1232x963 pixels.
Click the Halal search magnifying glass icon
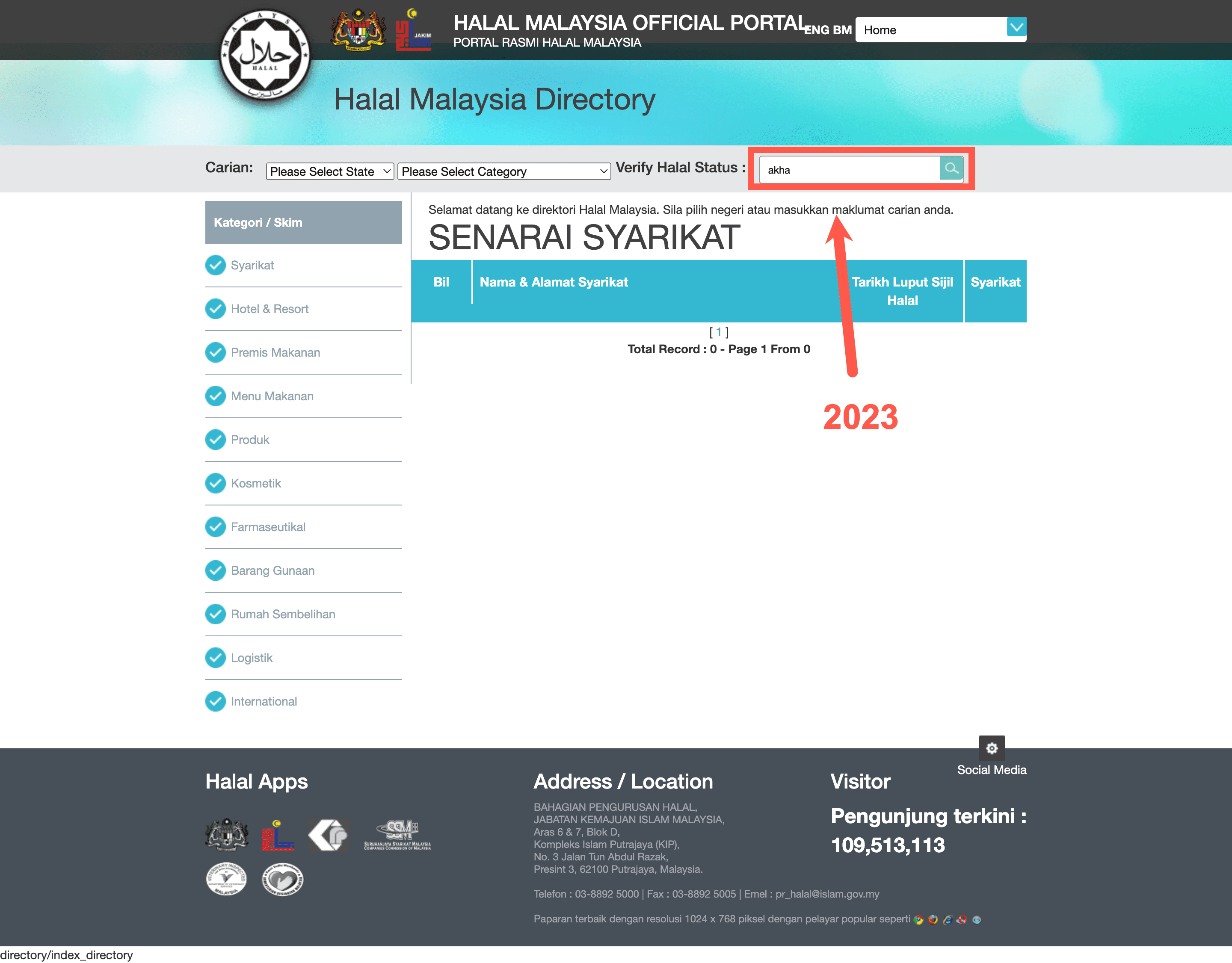coord(950,168)
